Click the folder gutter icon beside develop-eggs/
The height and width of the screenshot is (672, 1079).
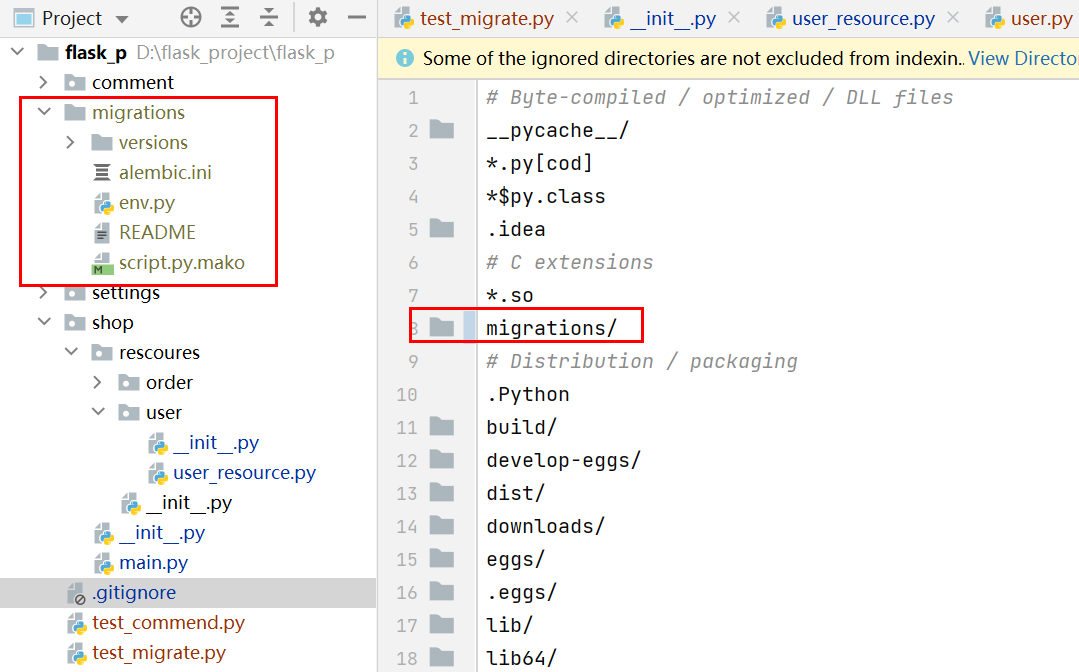coord(442,459)
